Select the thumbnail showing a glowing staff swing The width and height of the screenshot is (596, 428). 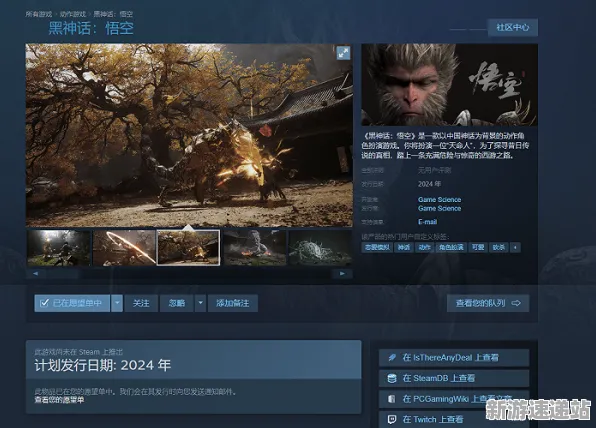tap(124, 248)
